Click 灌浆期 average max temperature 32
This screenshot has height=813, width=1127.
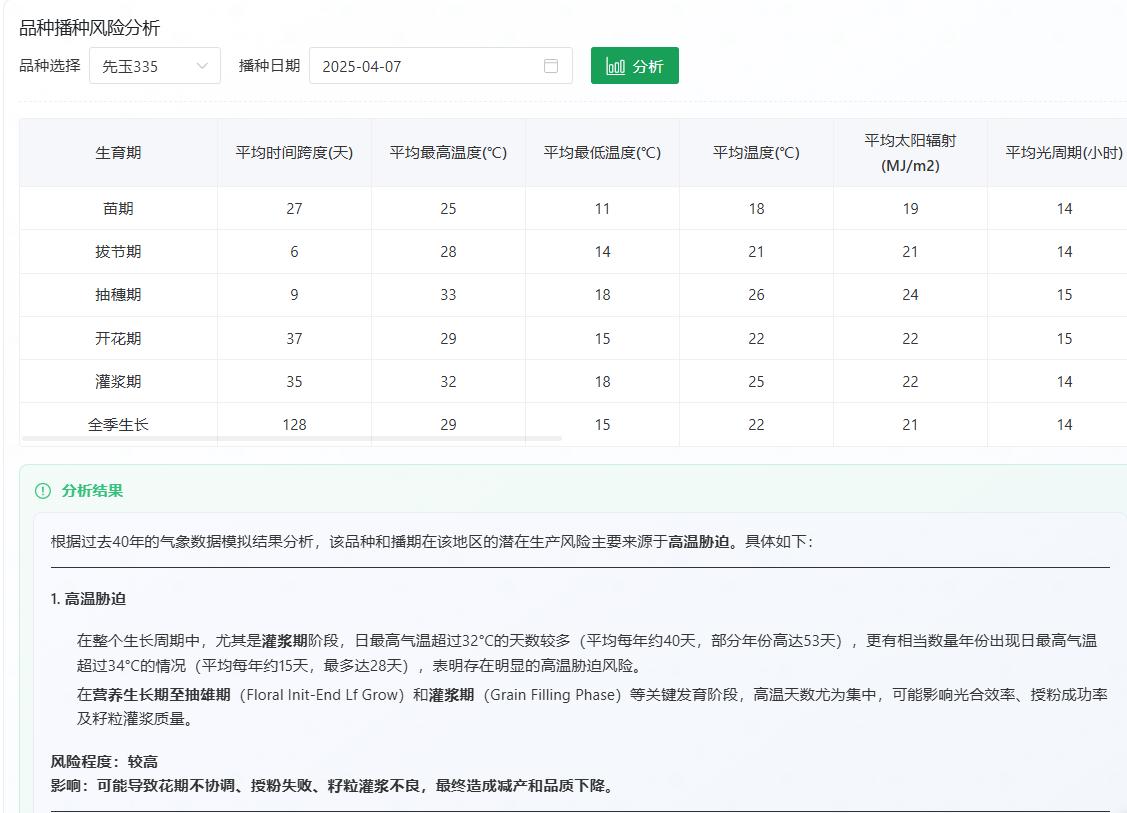coord(448,382)
